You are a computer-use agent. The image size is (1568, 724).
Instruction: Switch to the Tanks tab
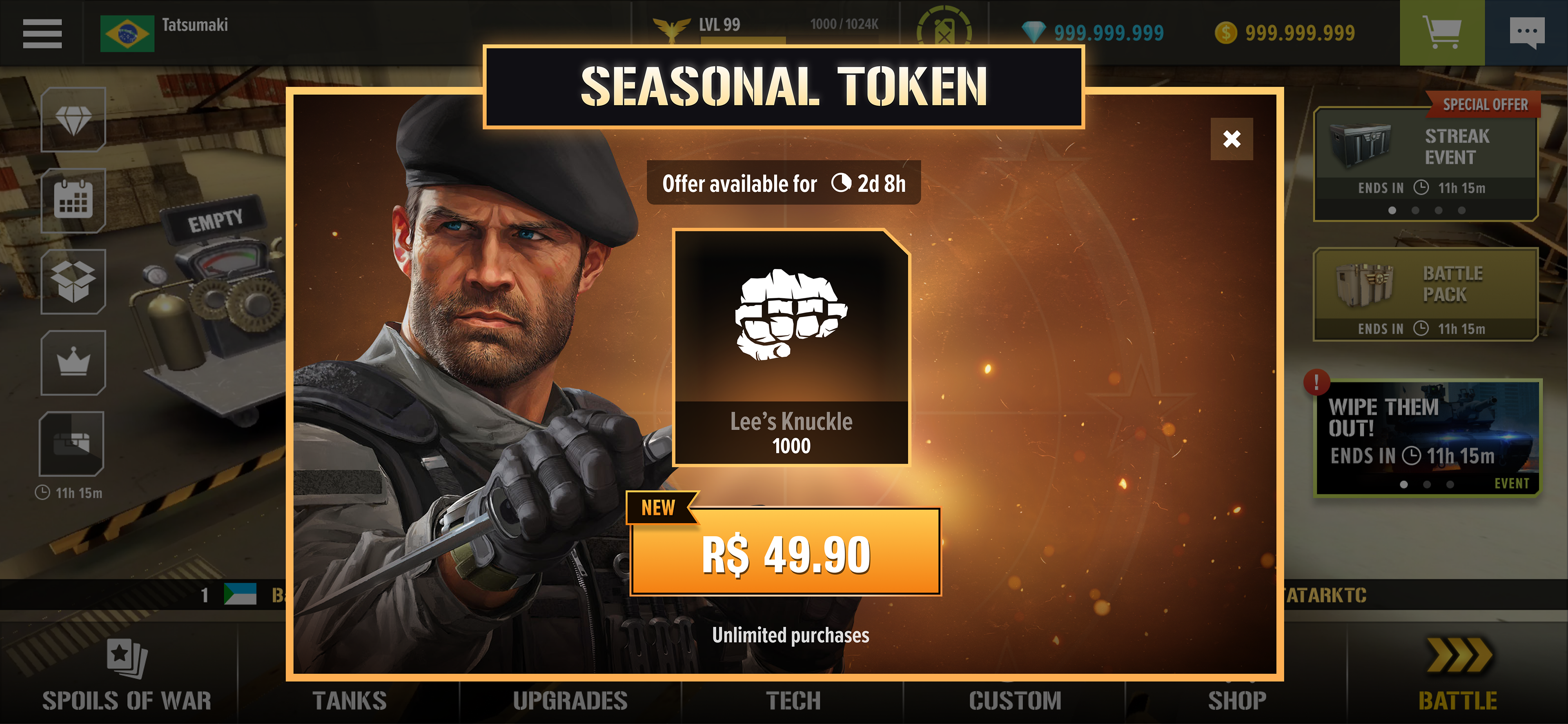click(350, 700)
